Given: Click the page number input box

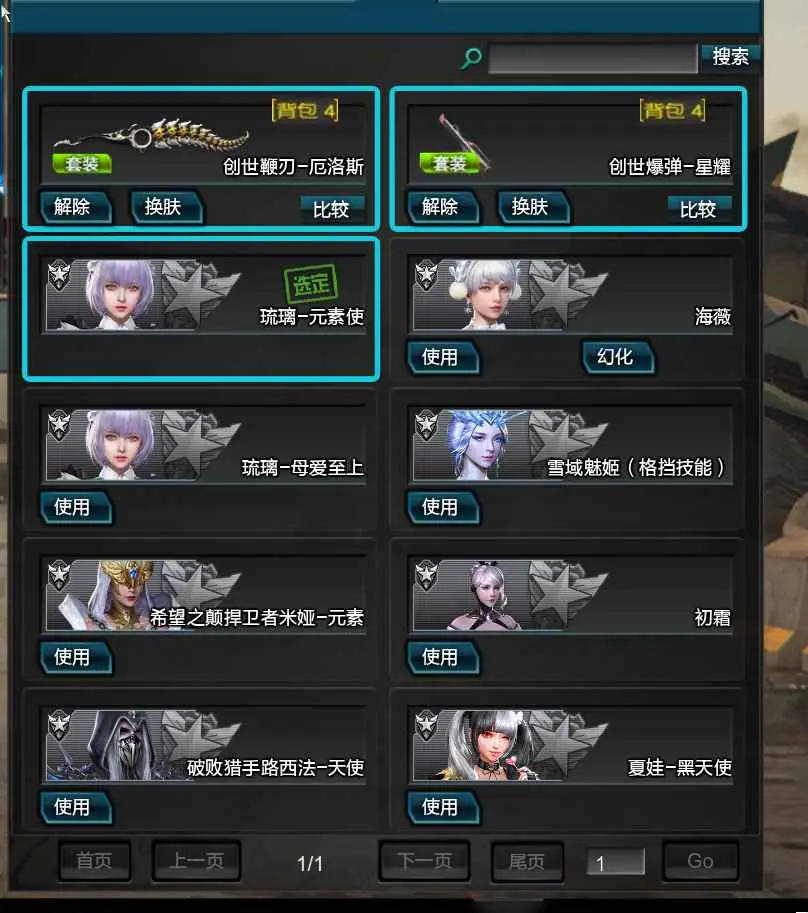Looking at the screenshot, I should point(616,862).
